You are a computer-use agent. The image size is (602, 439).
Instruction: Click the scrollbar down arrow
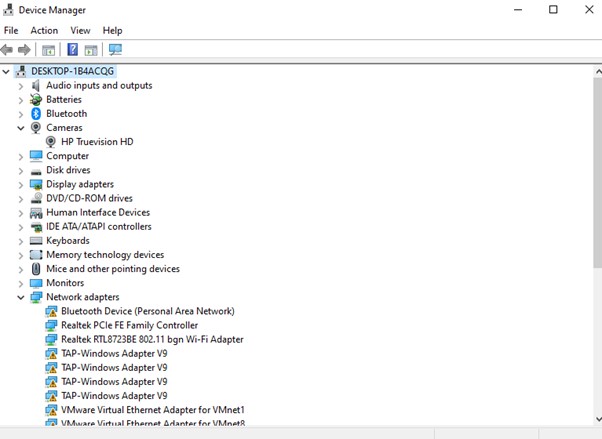598,419
